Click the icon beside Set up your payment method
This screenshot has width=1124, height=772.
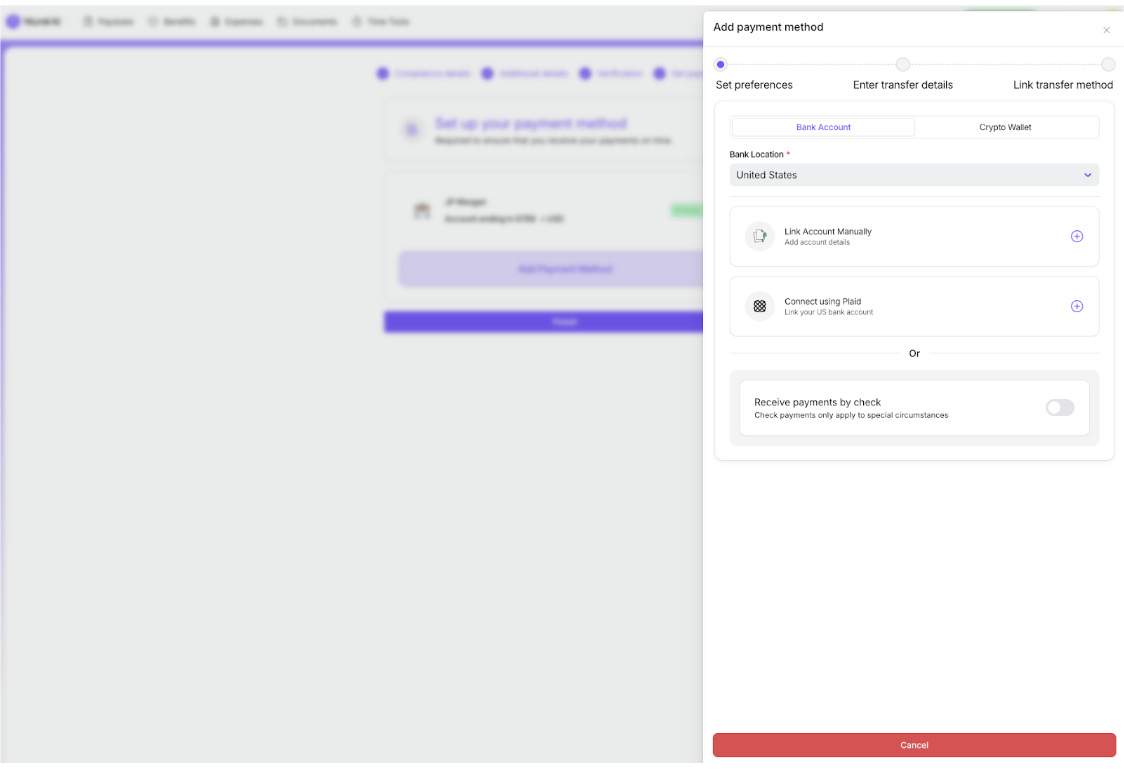[411, 129]
